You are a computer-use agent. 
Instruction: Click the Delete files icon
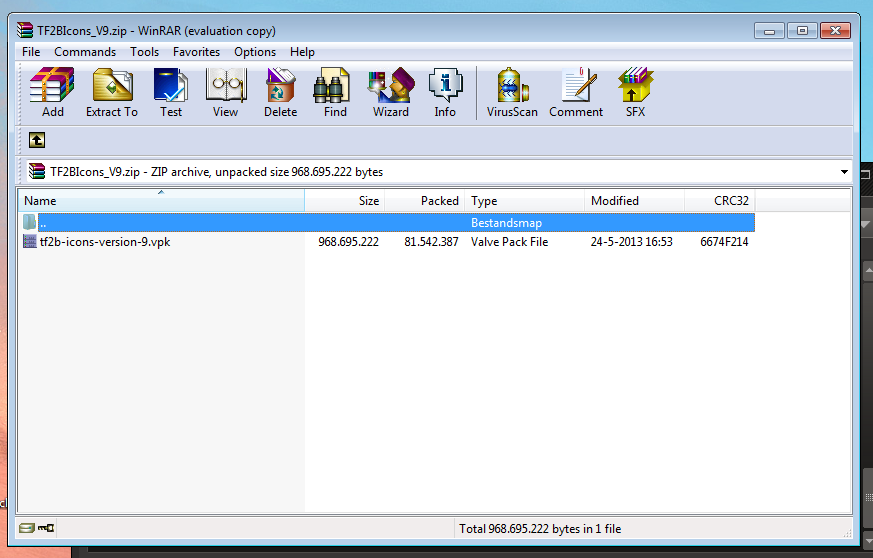coord(281,92)
